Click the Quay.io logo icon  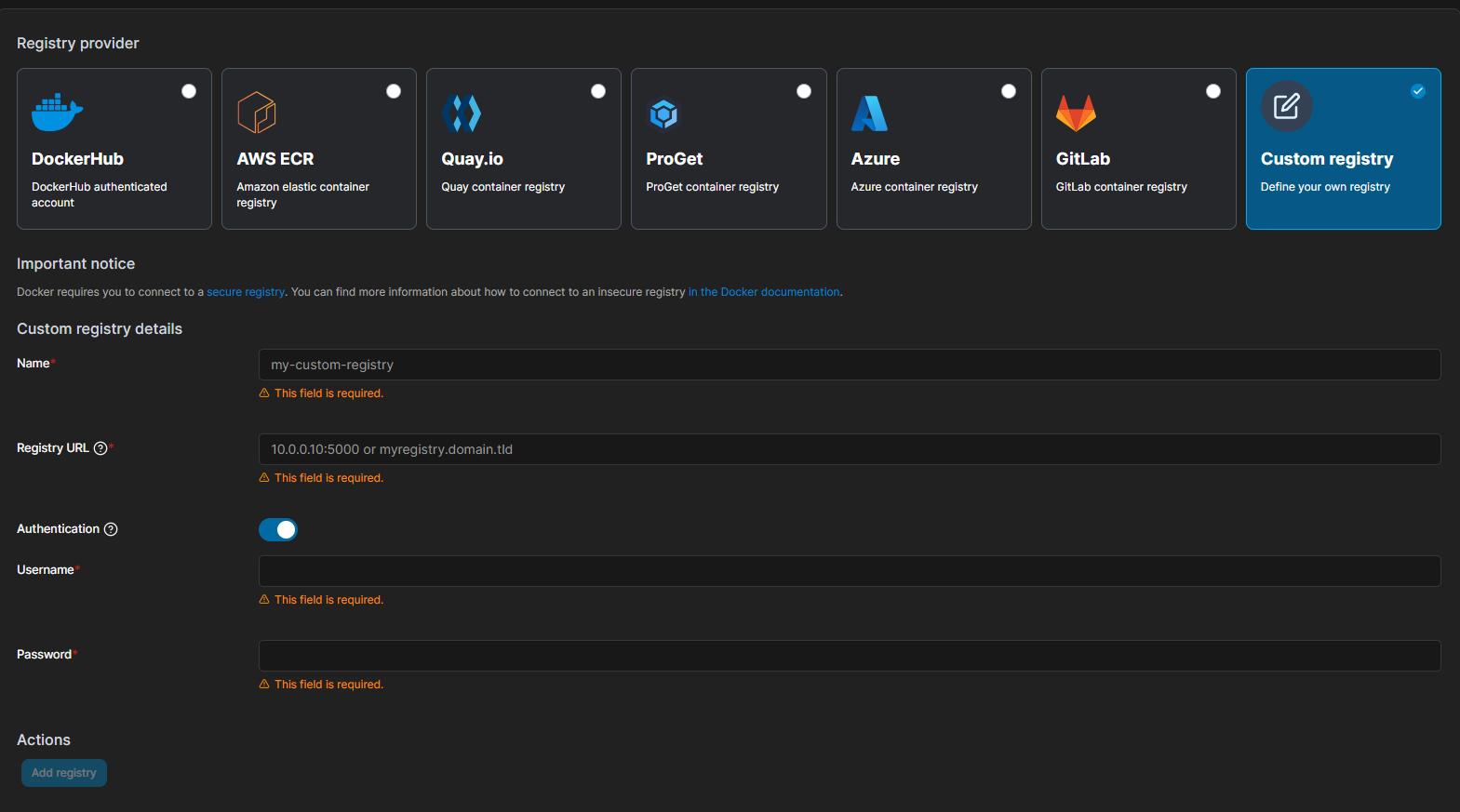[462, 113]
